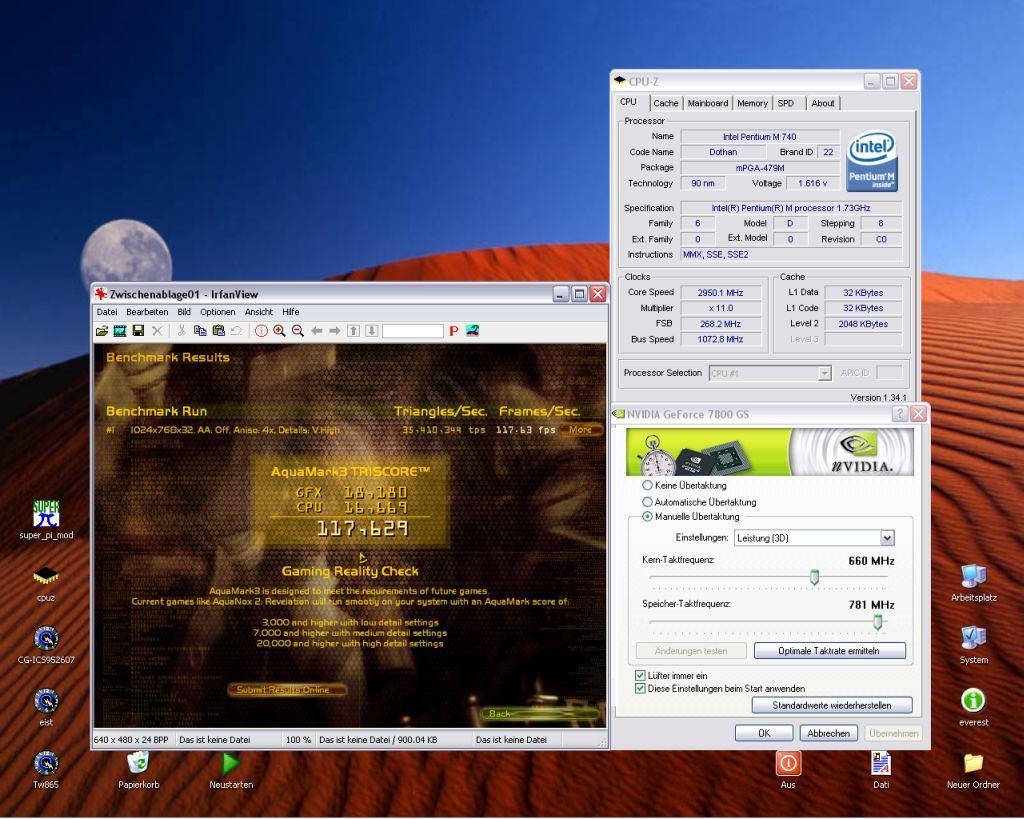
Task: Open the Hilfe menu
Action: click(291, 312)
